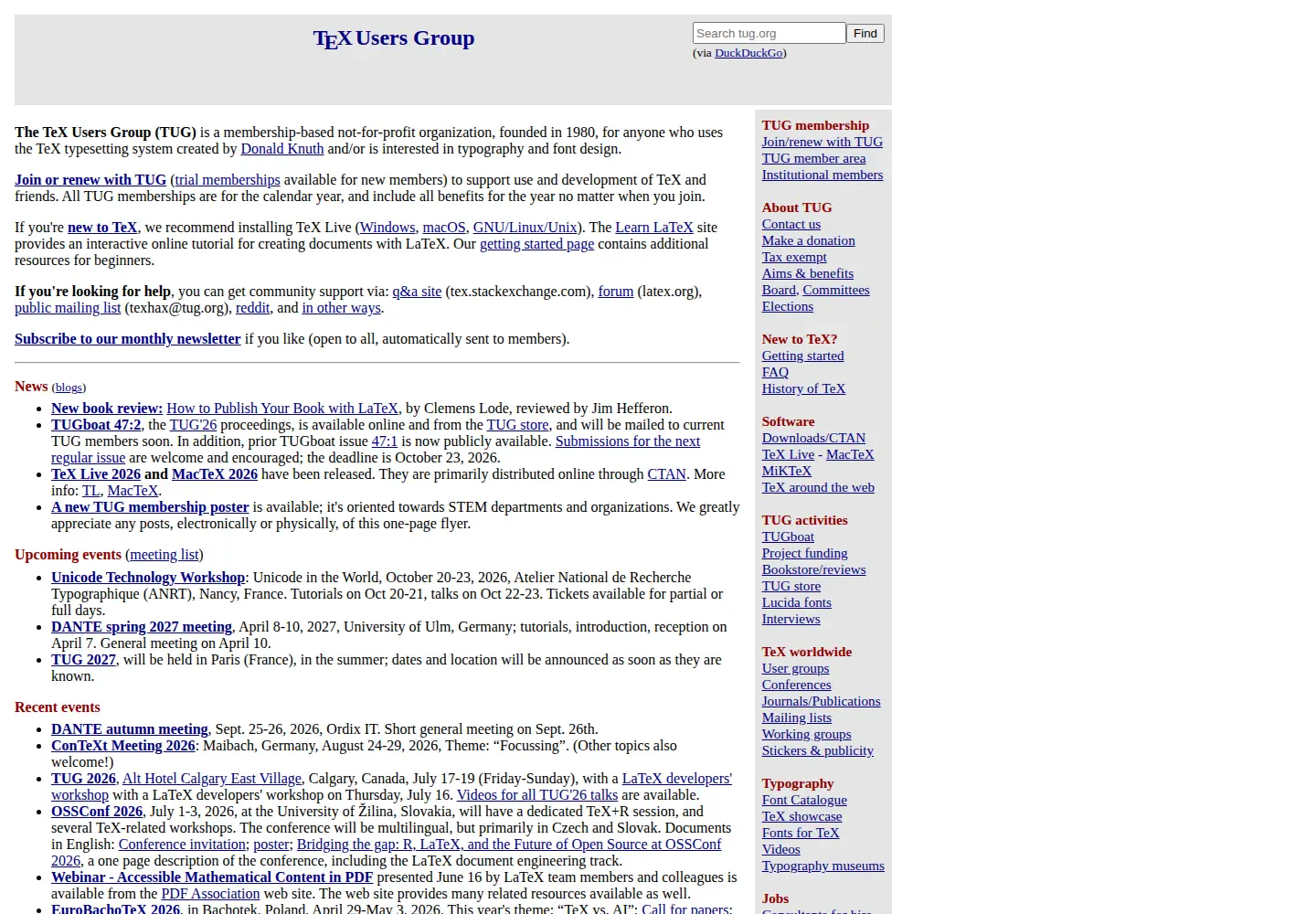Open the TUGboat 47:2 news link
The width and height of the screenshot is (1316, 914).
(x=96, y=425)
